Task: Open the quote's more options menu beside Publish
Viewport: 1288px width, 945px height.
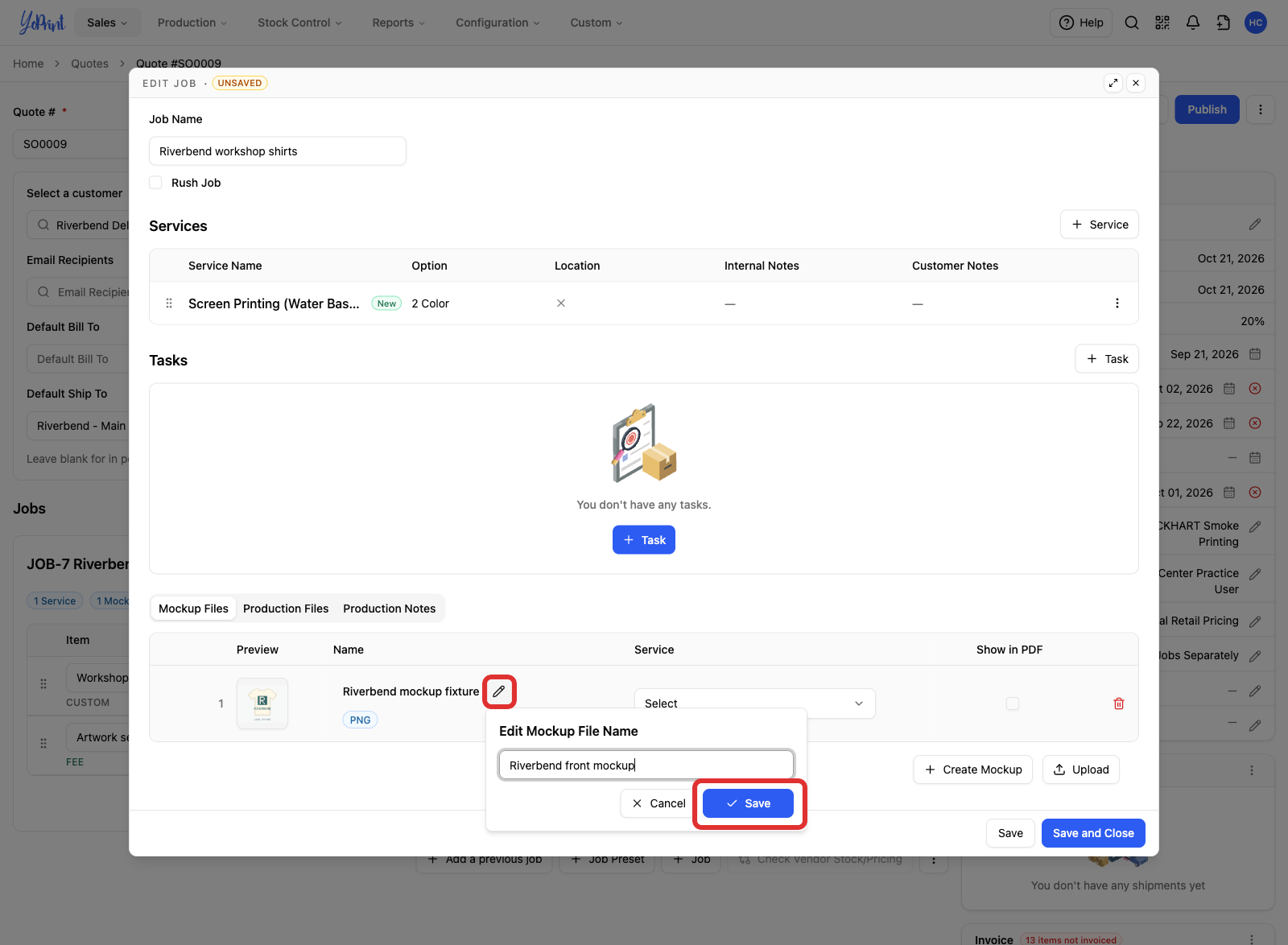Action: (x=1261, y=109)
